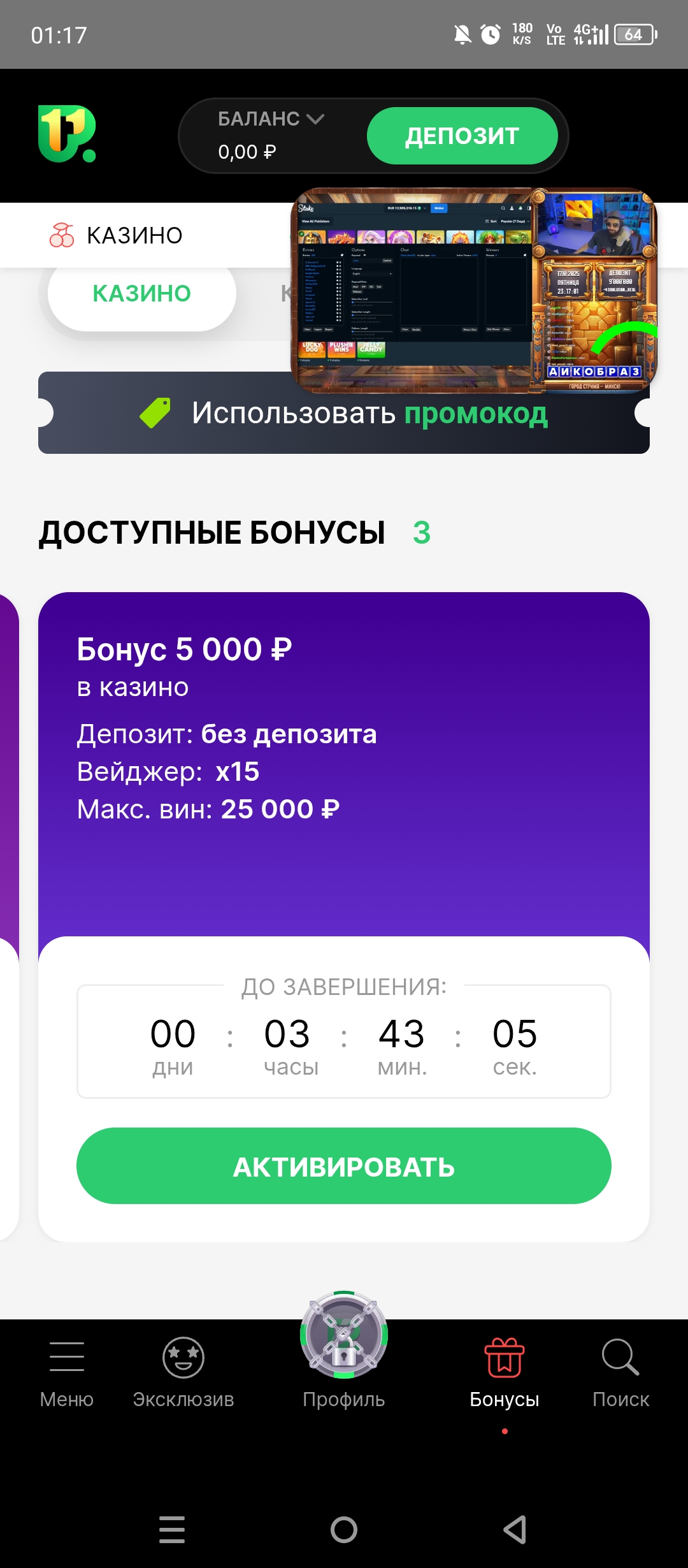Select the Бонусы gift icon
The width and height of the screenshot is (688, 1568).
click(505, 1358)
